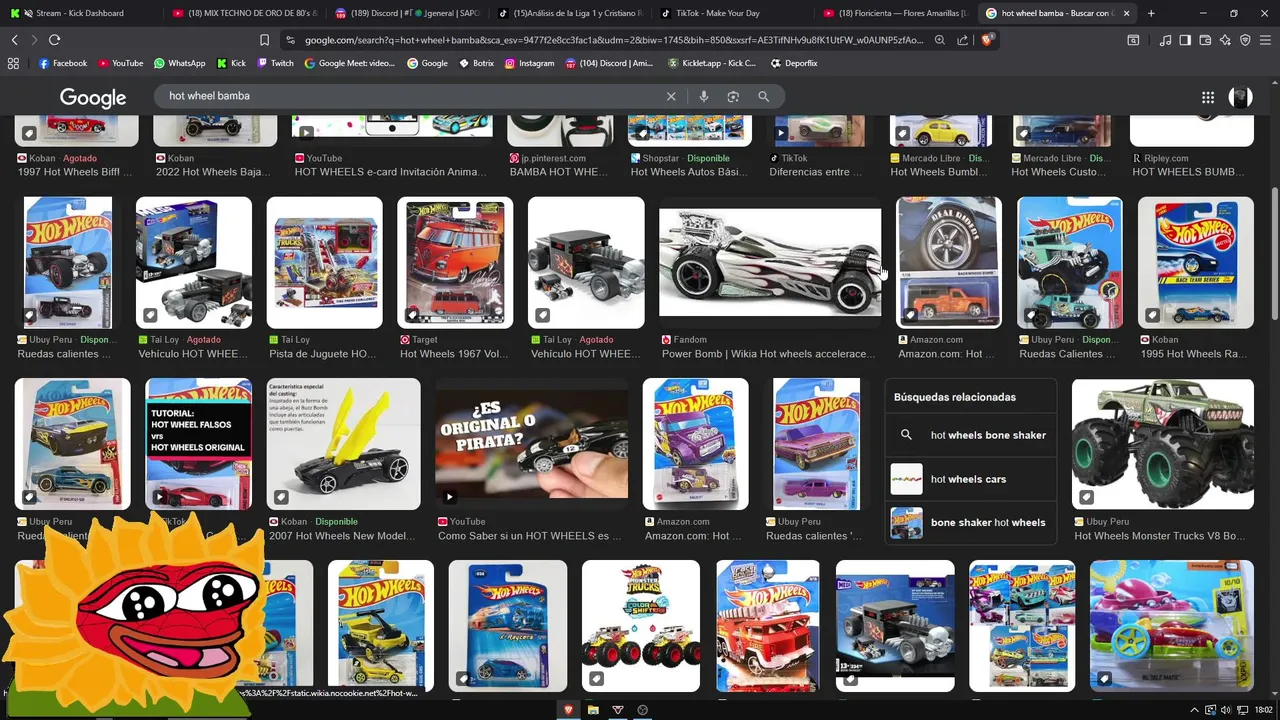Screen dimensions: 1280x720
Task: Clear the search box with the X icon
Action: tap(671, 96)
